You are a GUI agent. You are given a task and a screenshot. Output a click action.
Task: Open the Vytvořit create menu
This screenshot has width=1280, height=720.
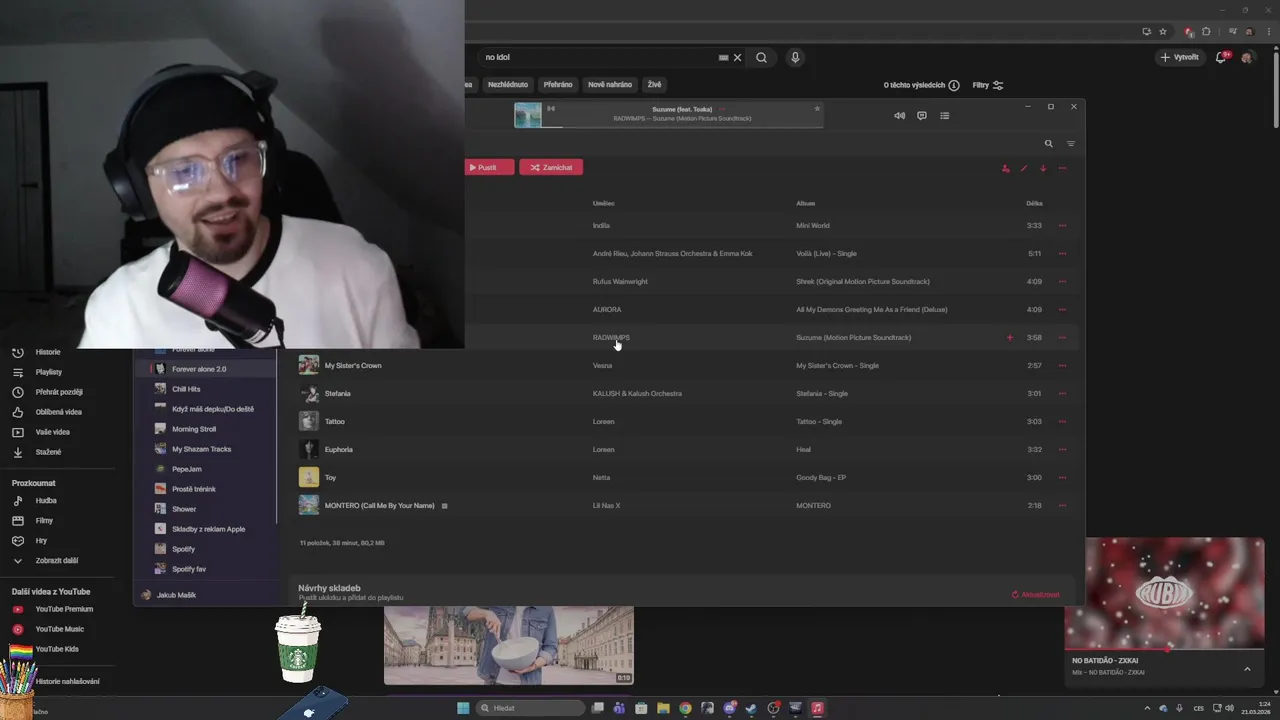pyautogui.click(x=1179, y=57)
